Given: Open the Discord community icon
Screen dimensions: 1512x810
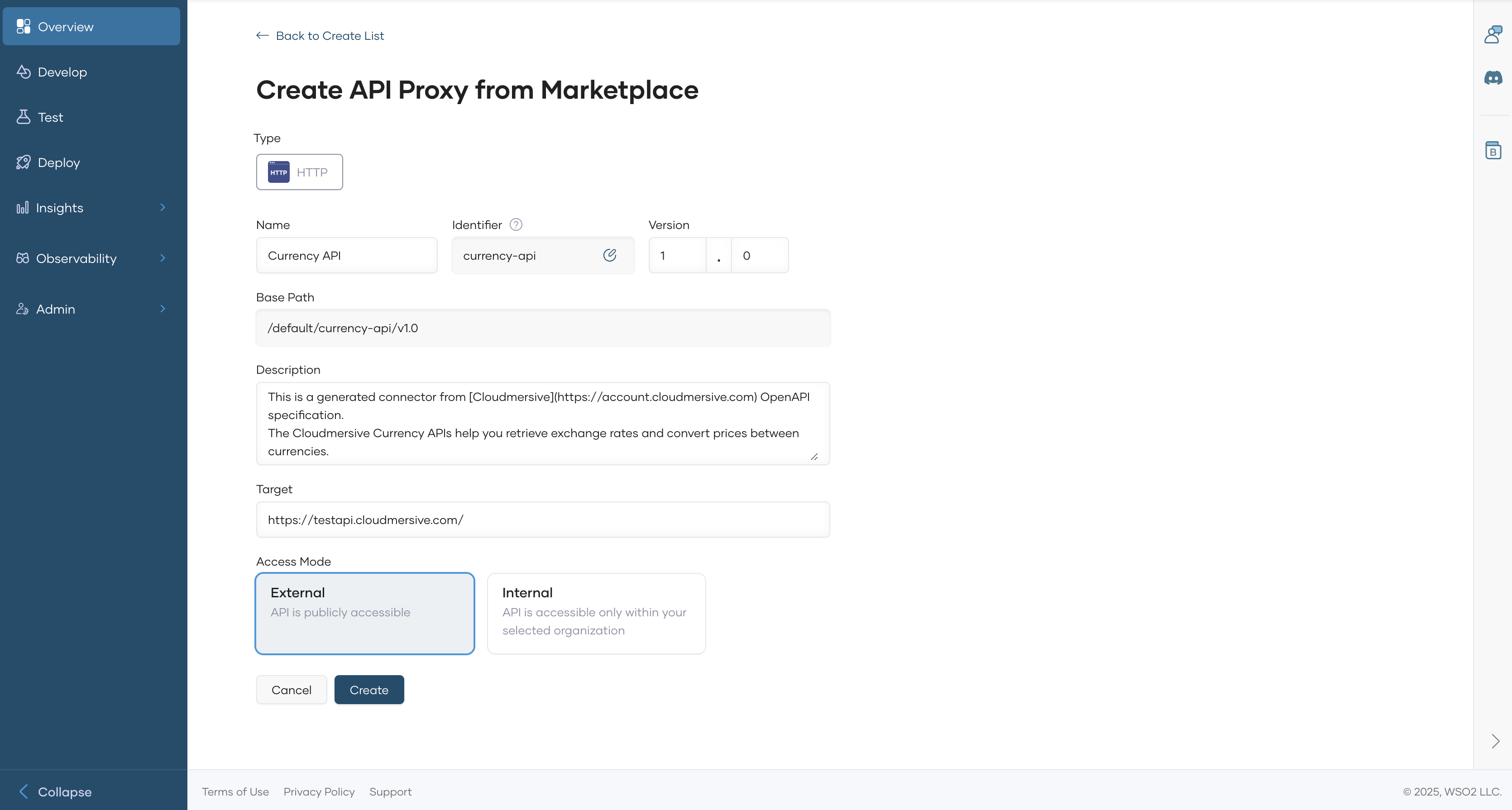Looking at the screenshot, I should pyautogui.click(x=1493, y=77).
